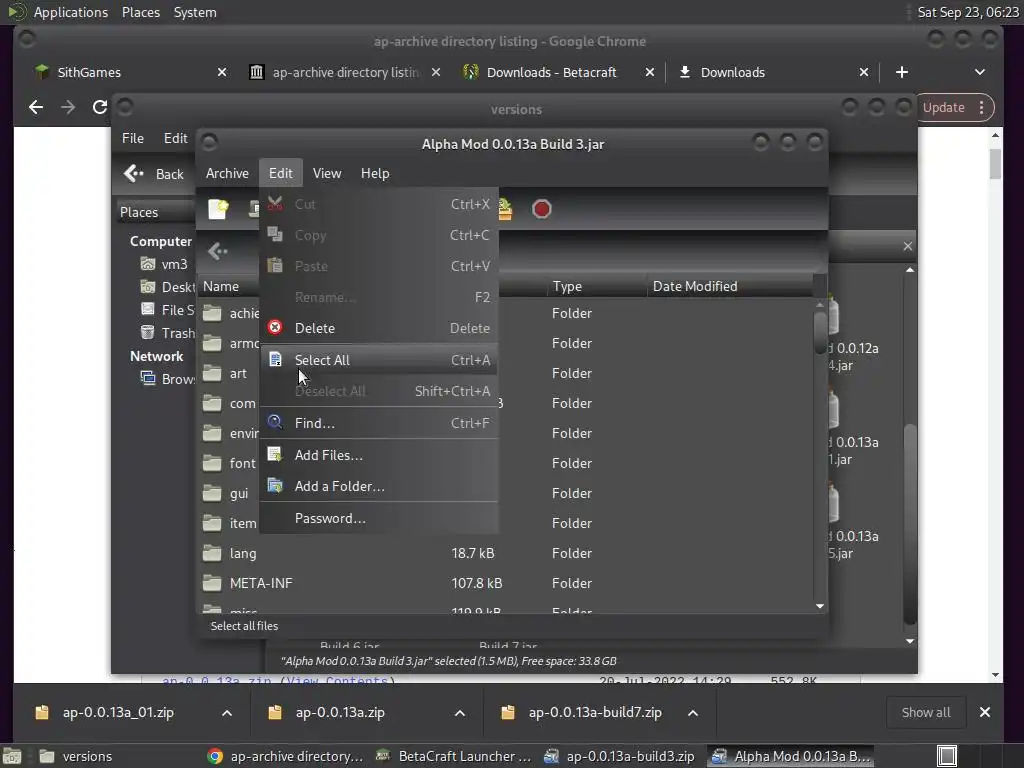The image size is (1024, 768).
Task: Click the Chrome page vertical scrollbar
Action: pyautogui.click(x=995, y=163)
